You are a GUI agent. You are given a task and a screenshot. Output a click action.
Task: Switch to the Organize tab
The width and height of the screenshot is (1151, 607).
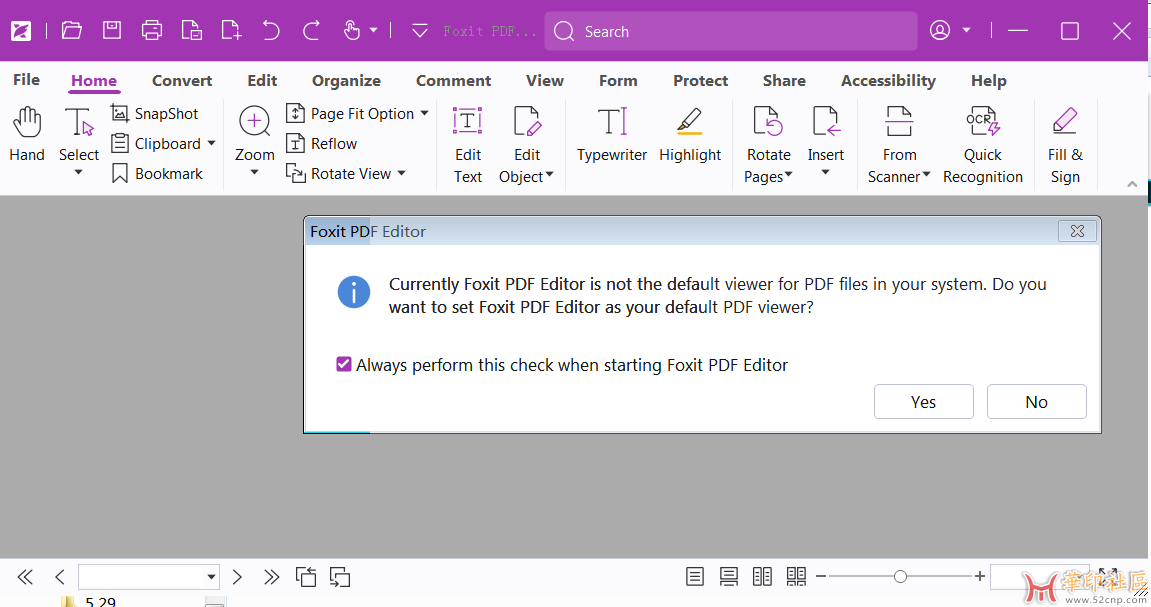click(346, 81)
